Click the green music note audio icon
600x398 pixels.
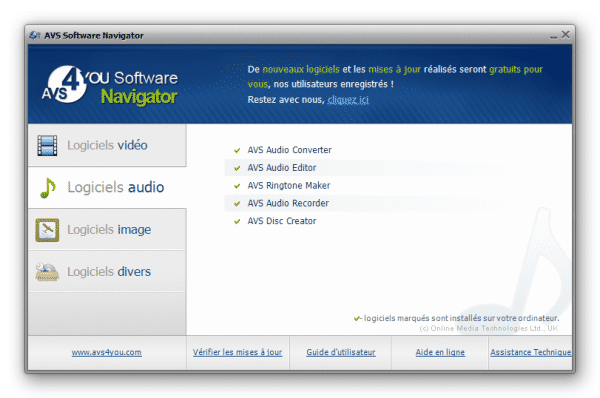click(48, 188)
